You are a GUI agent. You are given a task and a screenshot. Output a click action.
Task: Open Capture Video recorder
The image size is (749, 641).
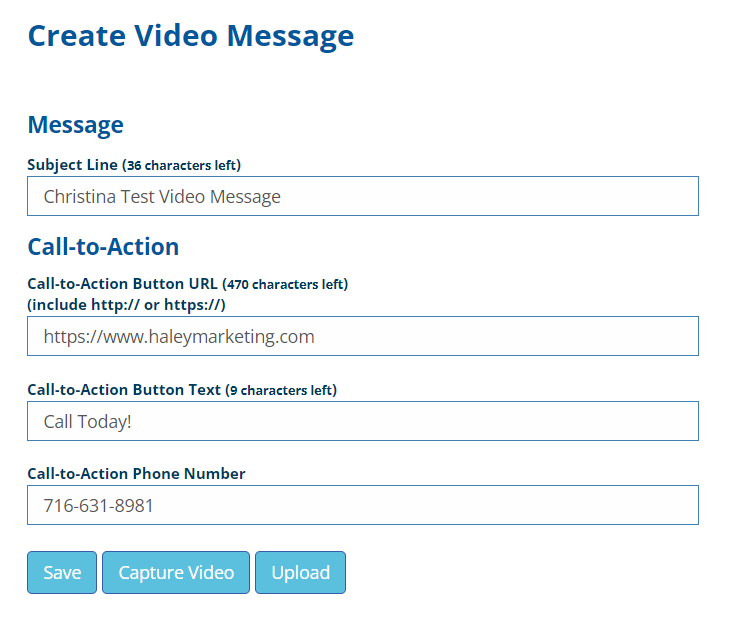coord(176,572)
